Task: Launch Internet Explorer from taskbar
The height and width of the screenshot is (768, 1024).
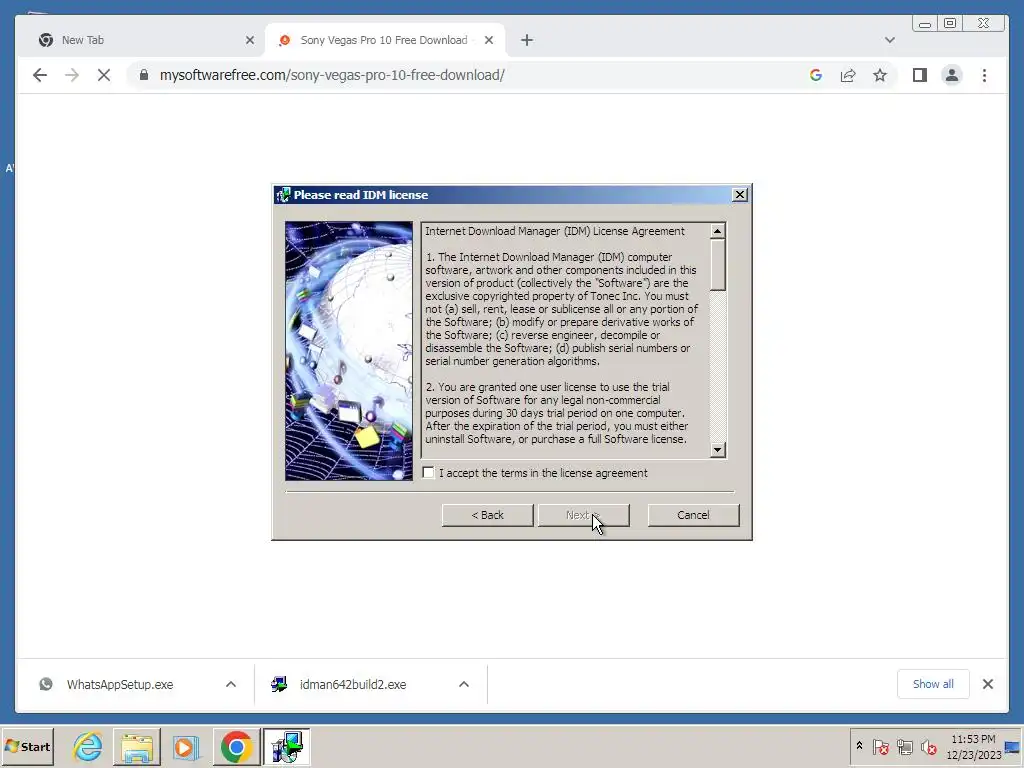Action: 88,746
